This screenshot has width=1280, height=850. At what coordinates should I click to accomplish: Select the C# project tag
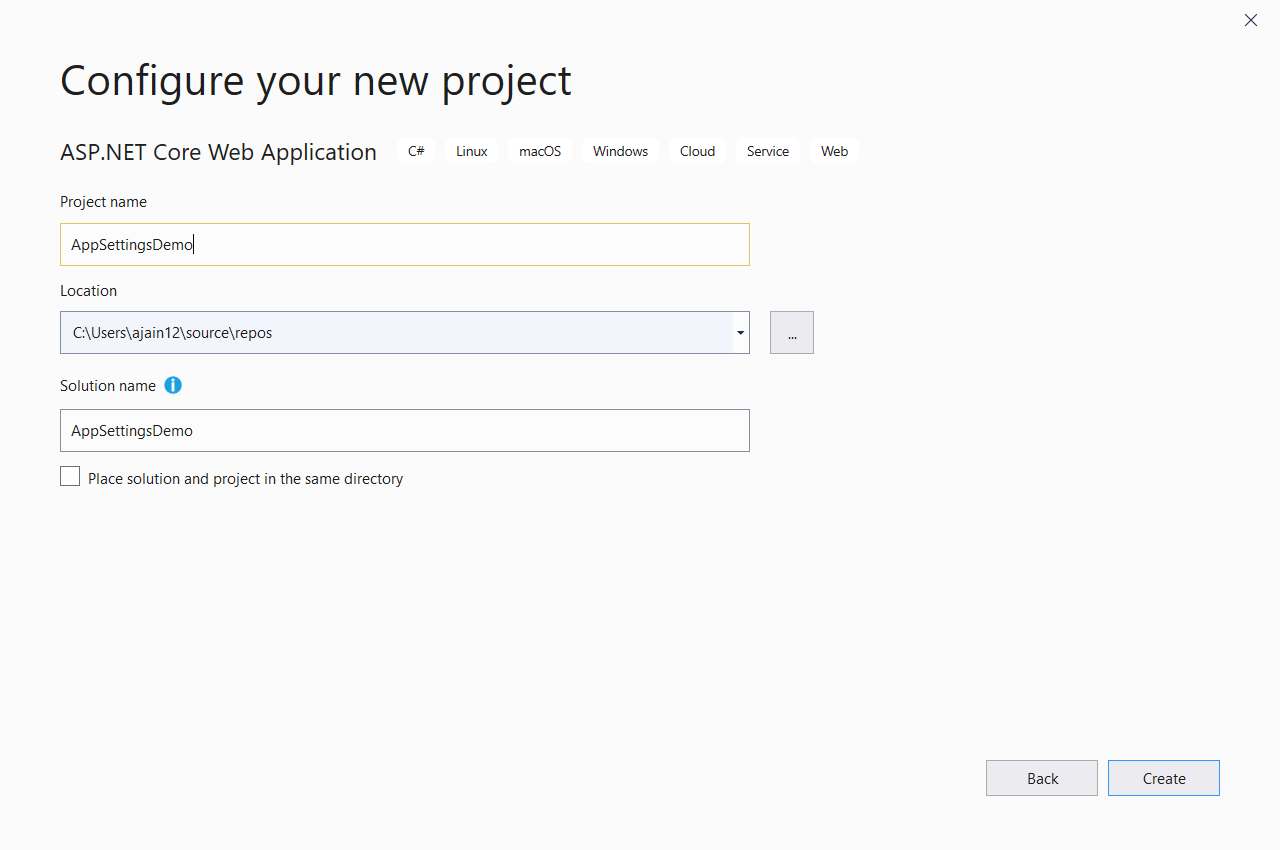[x=416, y=151]
